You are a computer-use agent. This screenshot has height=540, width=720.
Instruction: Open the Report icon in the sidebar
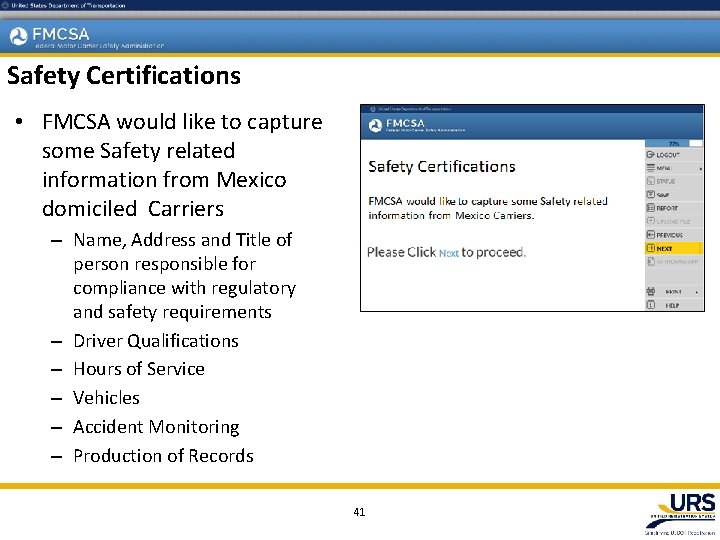tap(650, 208)
